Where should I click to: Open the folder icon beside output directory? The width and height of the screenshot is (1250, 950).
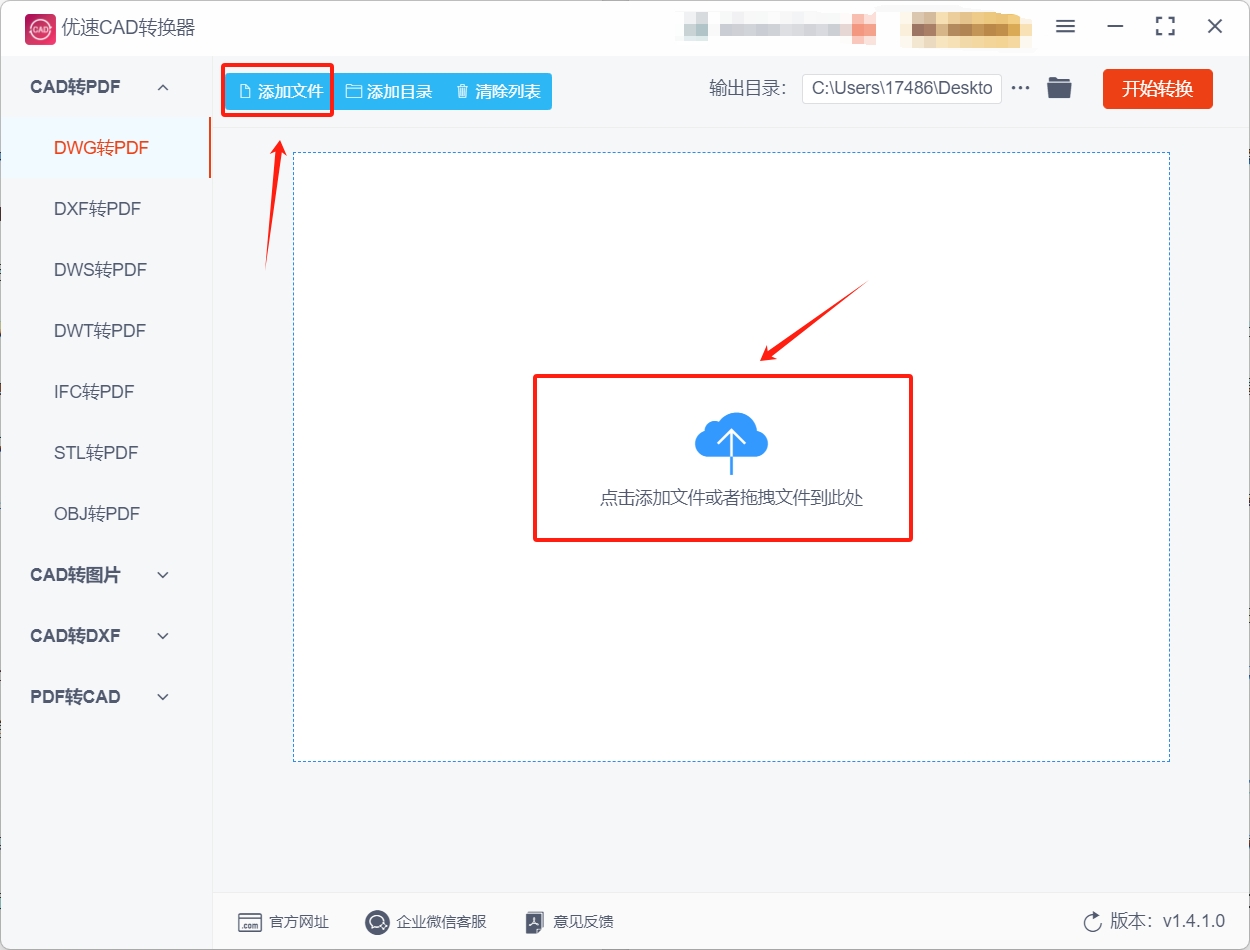pos(1059,87)
